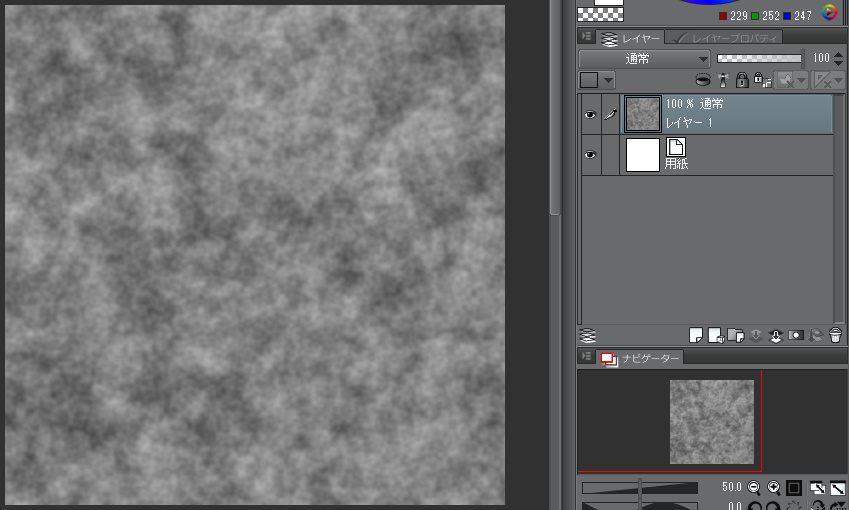
Task: Toggle set as reference layer (lighthouse icon)
Action: 723,81
